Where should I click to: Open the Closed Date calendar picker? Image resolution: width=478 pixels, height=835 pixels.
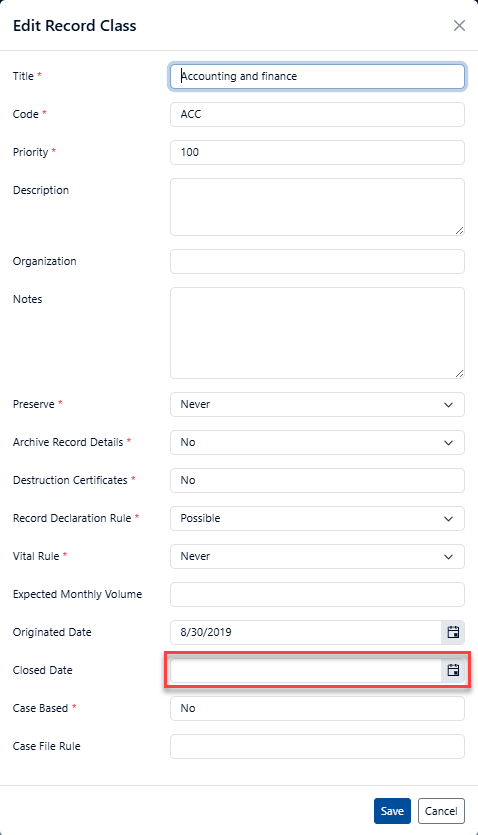point(453,670)
